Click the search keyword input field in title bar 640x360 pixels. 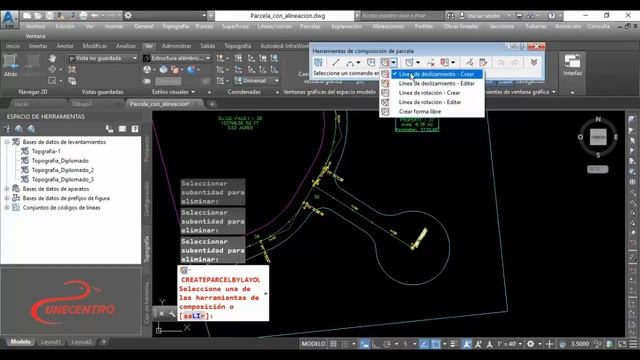tap(402, 16)
